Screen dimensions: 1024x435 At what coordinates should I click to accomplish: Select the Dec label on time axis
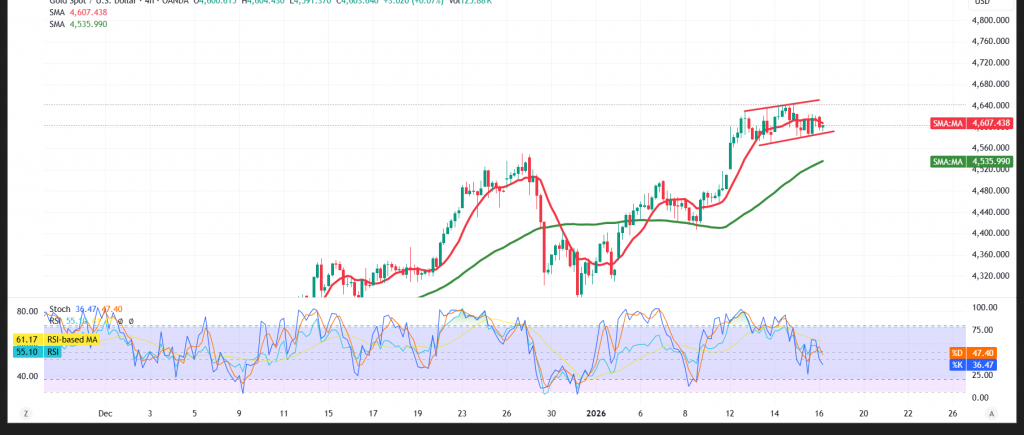105,412
